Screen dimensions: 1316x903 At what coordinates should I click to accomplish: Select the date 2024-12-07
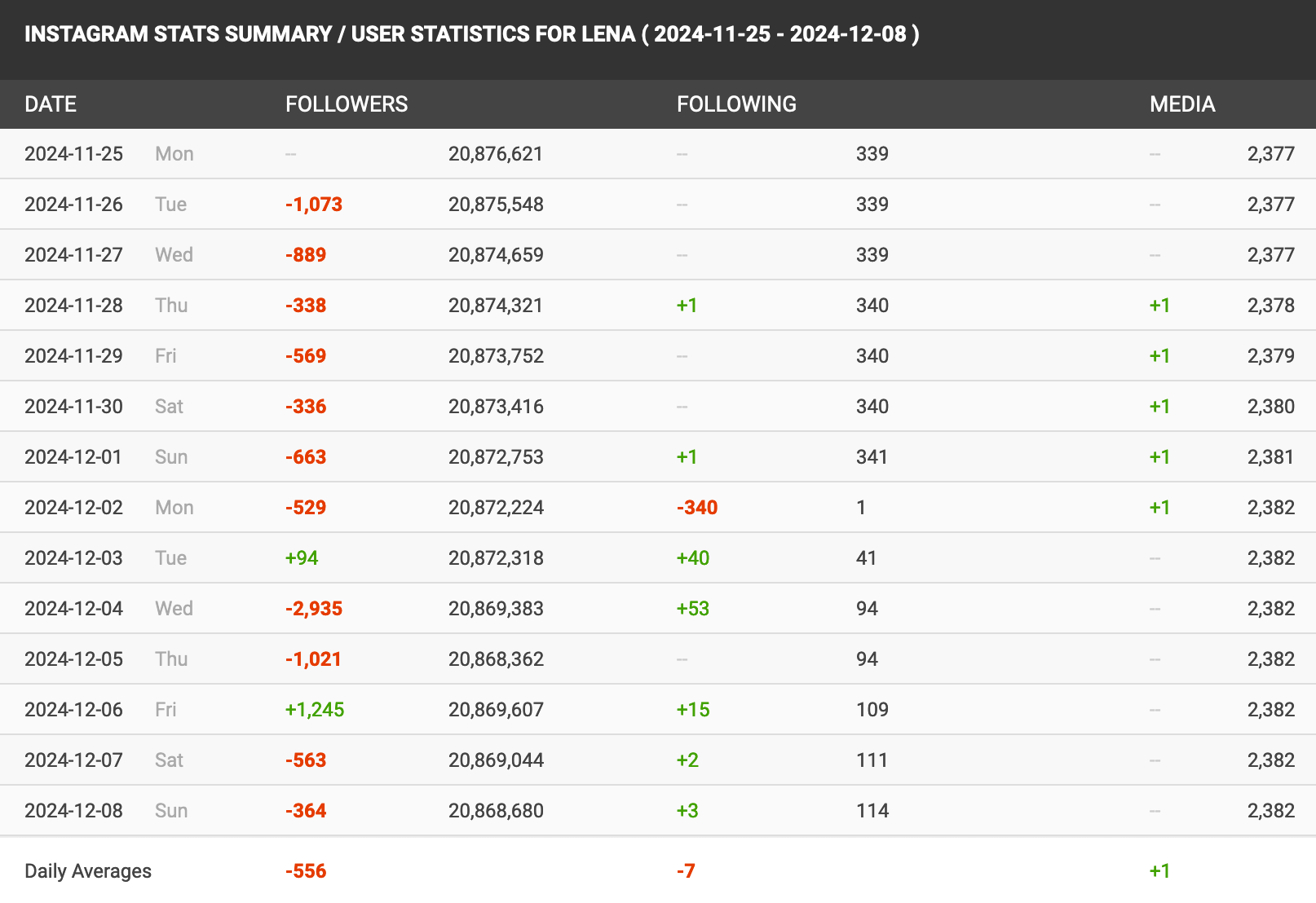click(73, 760)
